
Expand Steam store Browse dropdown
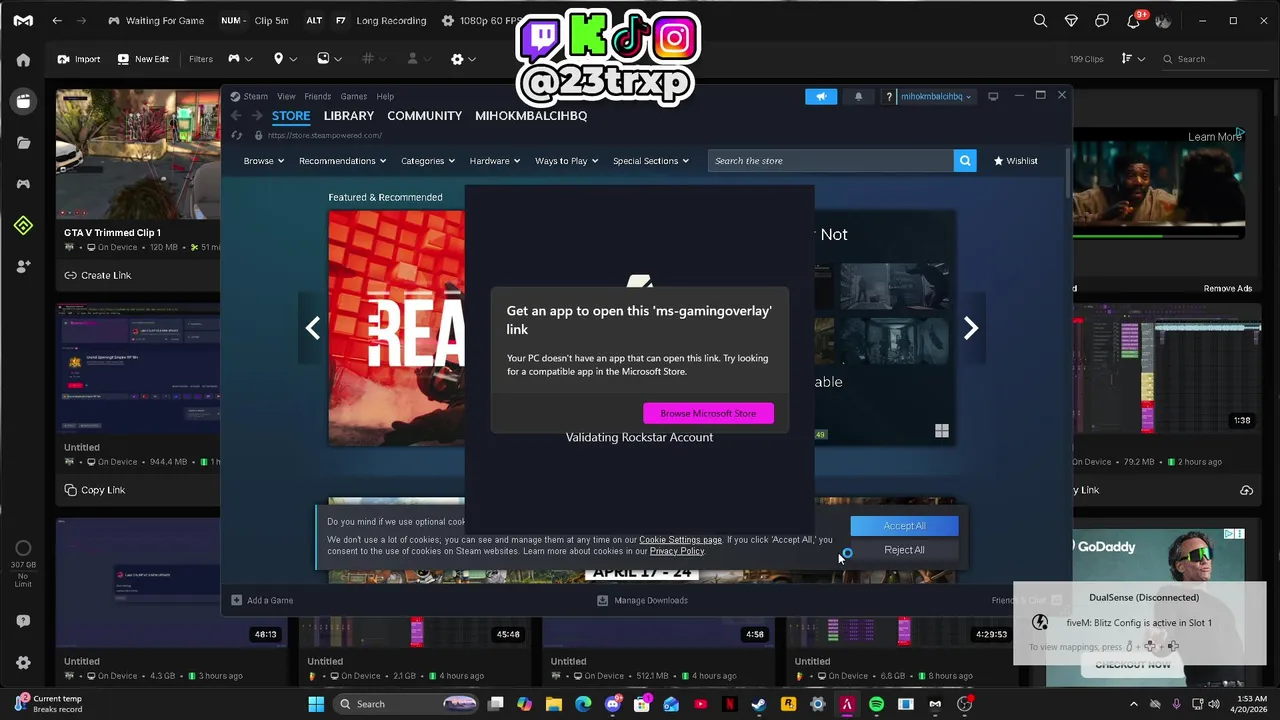coord(264,161)
